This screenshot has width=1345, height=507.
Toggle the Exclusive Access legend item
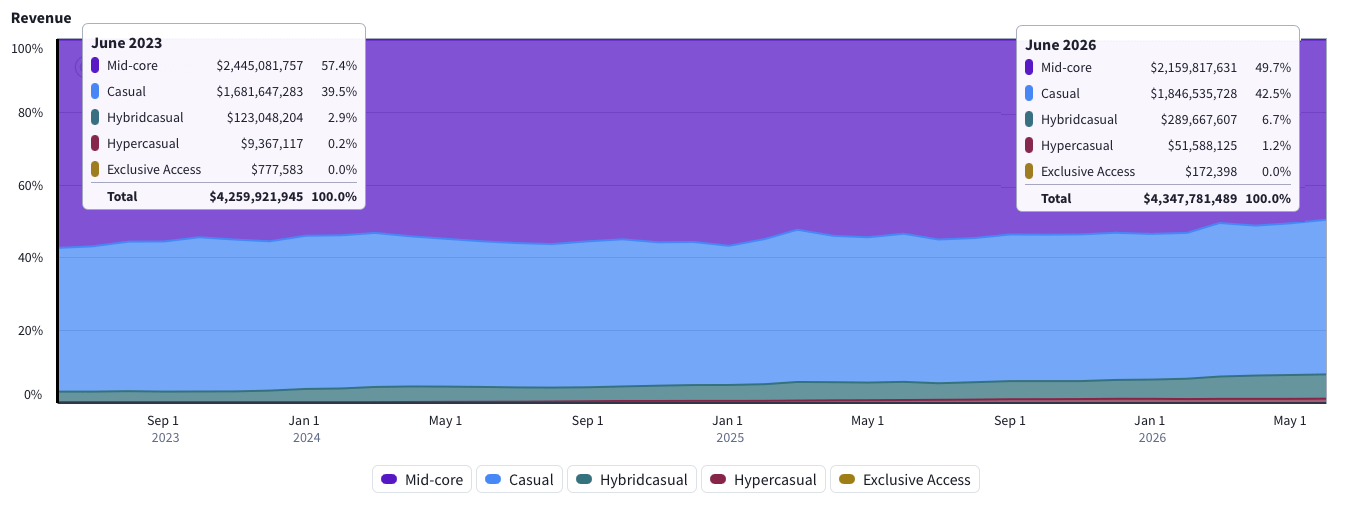(905, 480)
